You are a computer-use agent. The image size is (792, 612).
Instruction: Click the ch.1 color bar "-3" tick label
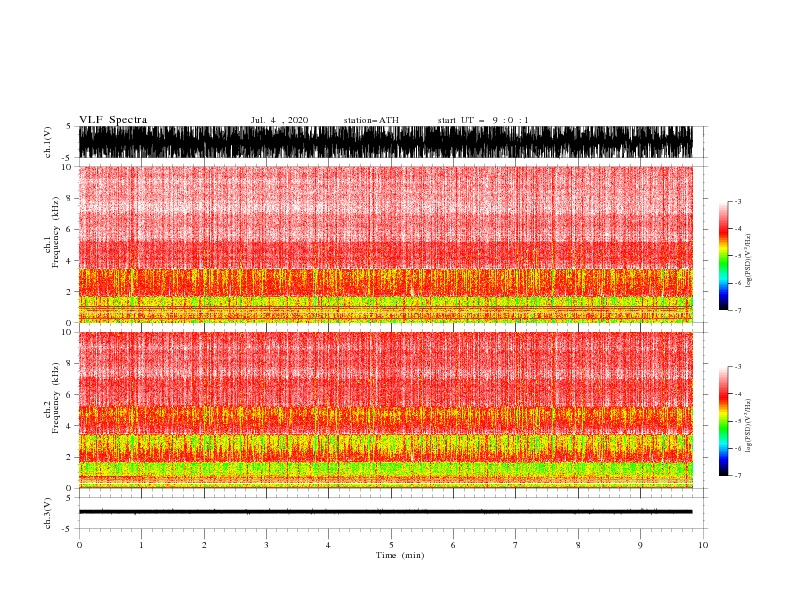(x=738, y=201)
